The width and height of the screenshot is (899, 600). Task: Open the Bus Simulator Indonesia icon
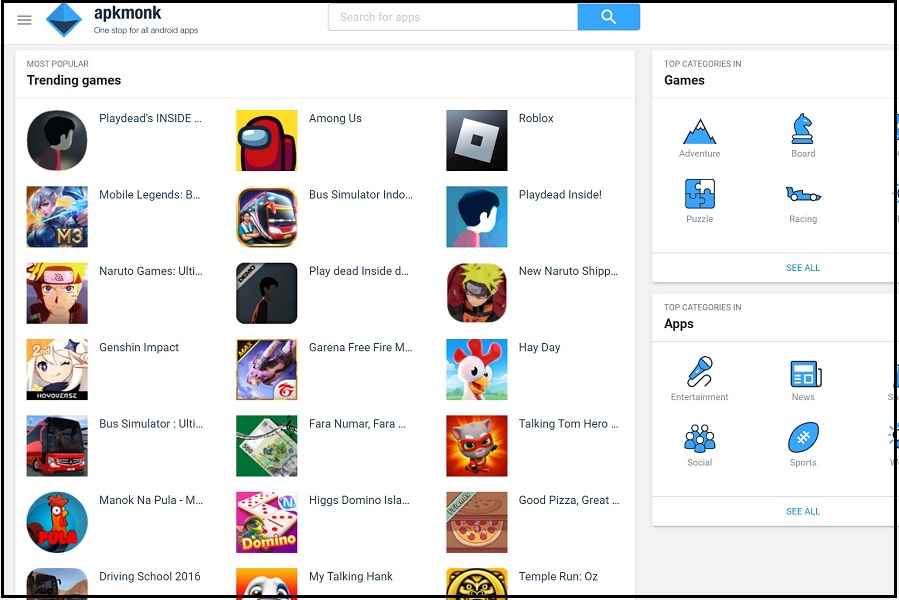[267, 217]
